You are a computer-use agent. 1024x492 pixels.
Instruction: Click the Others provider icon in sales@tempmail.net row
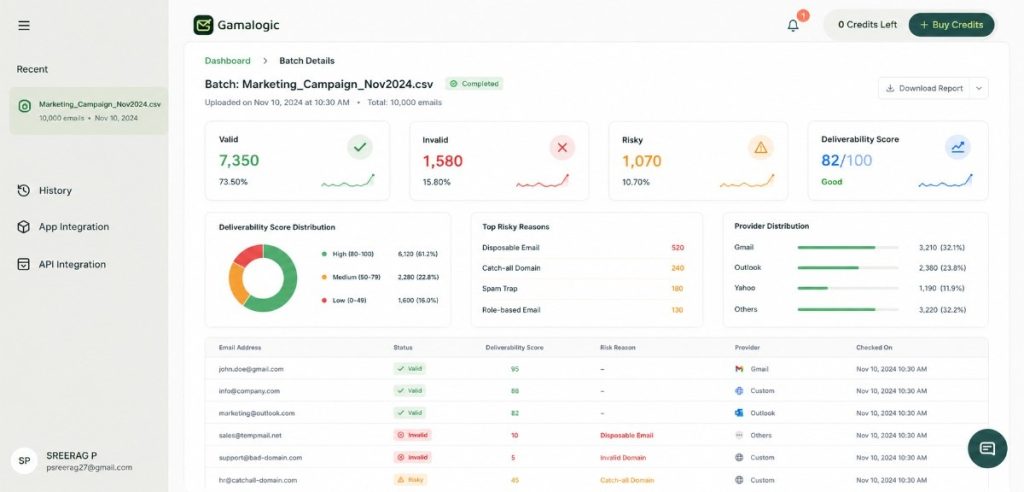coord(739,435)
